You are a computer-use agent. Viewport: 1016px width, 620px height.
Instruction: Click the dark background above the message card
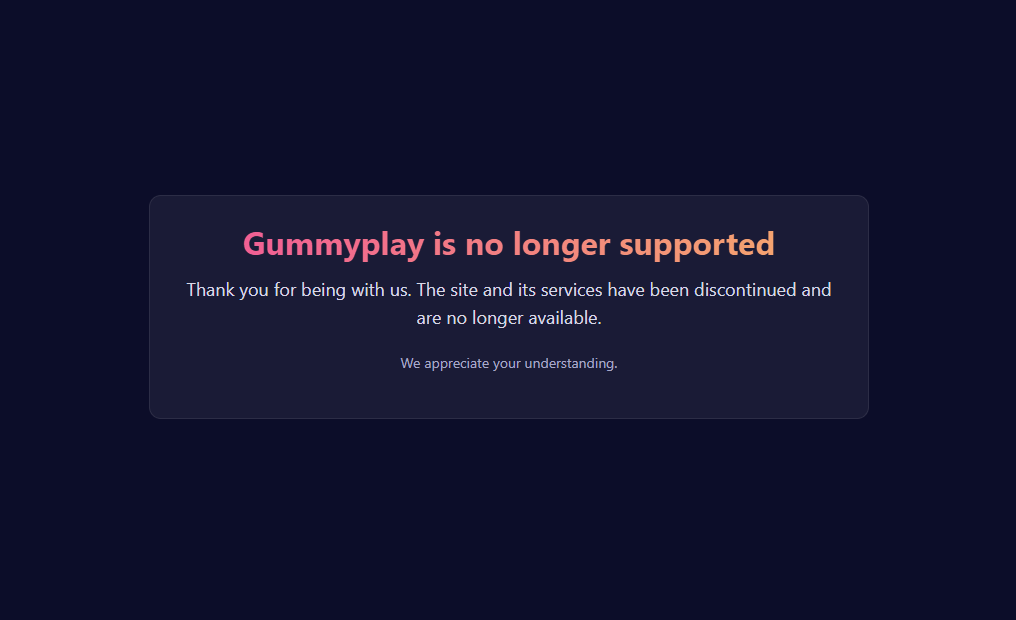click(509, 97)
